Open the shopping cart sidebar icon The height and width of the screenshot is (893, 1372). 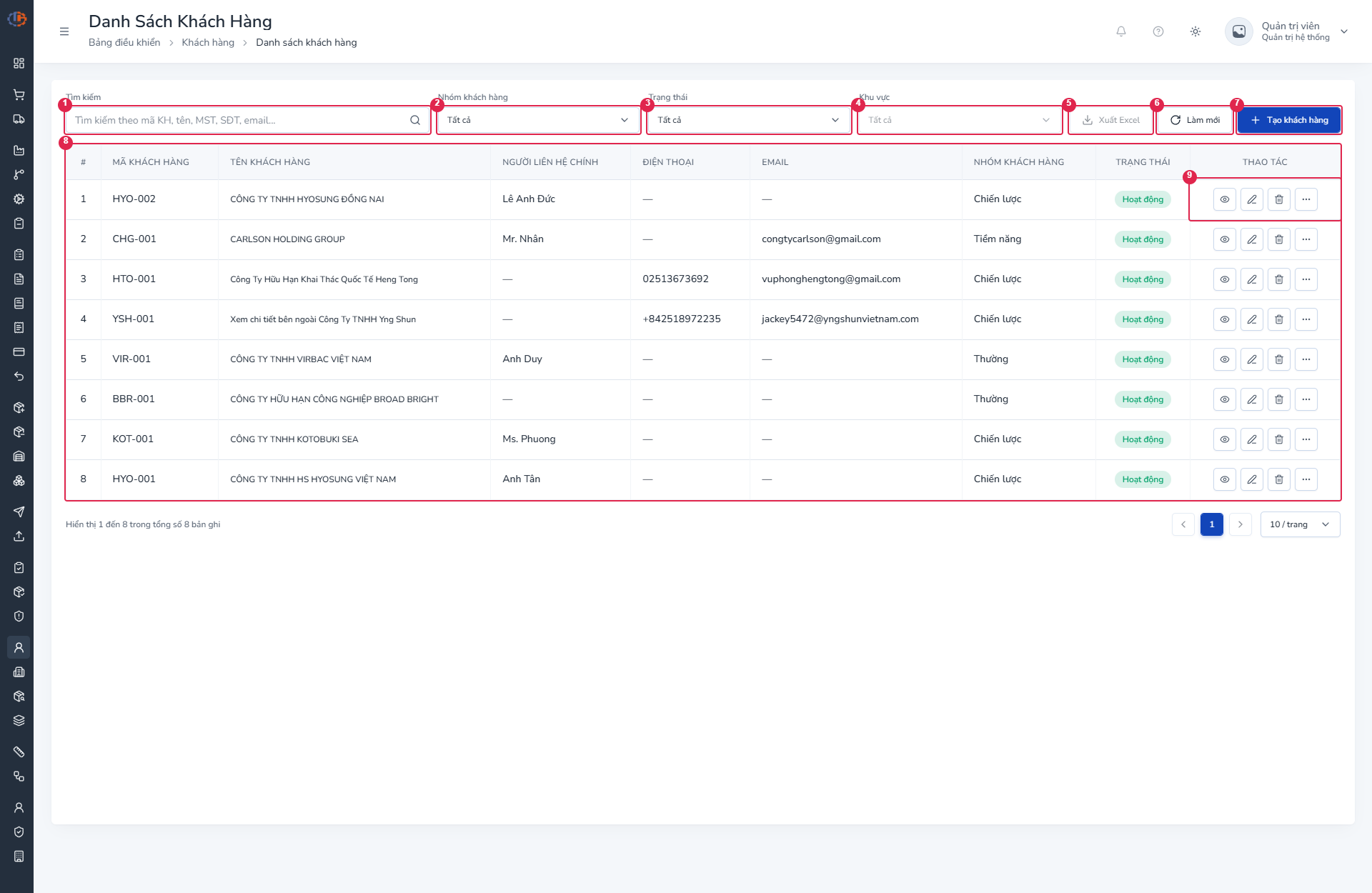(19, 94)
